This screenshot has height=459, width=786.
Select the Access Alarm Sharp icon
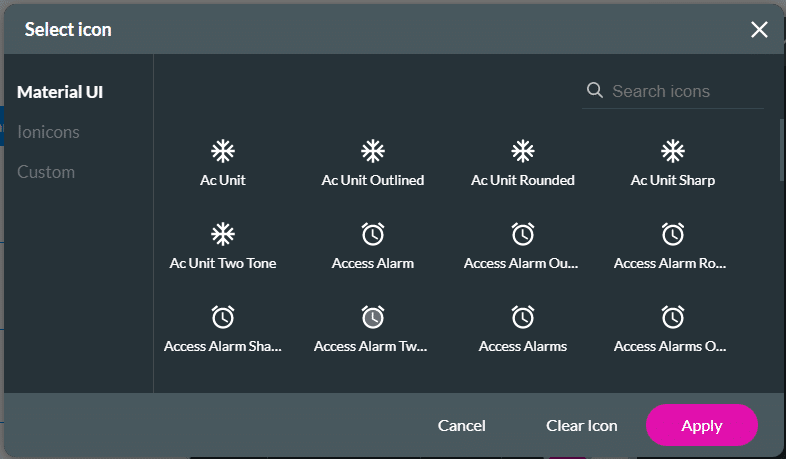[223, 318]
